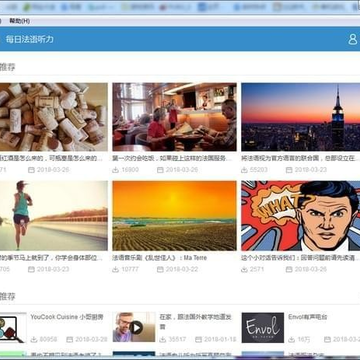Click the 每日法语听力 header title
Screen dimensions: 360x360
(x=30, y=39)
